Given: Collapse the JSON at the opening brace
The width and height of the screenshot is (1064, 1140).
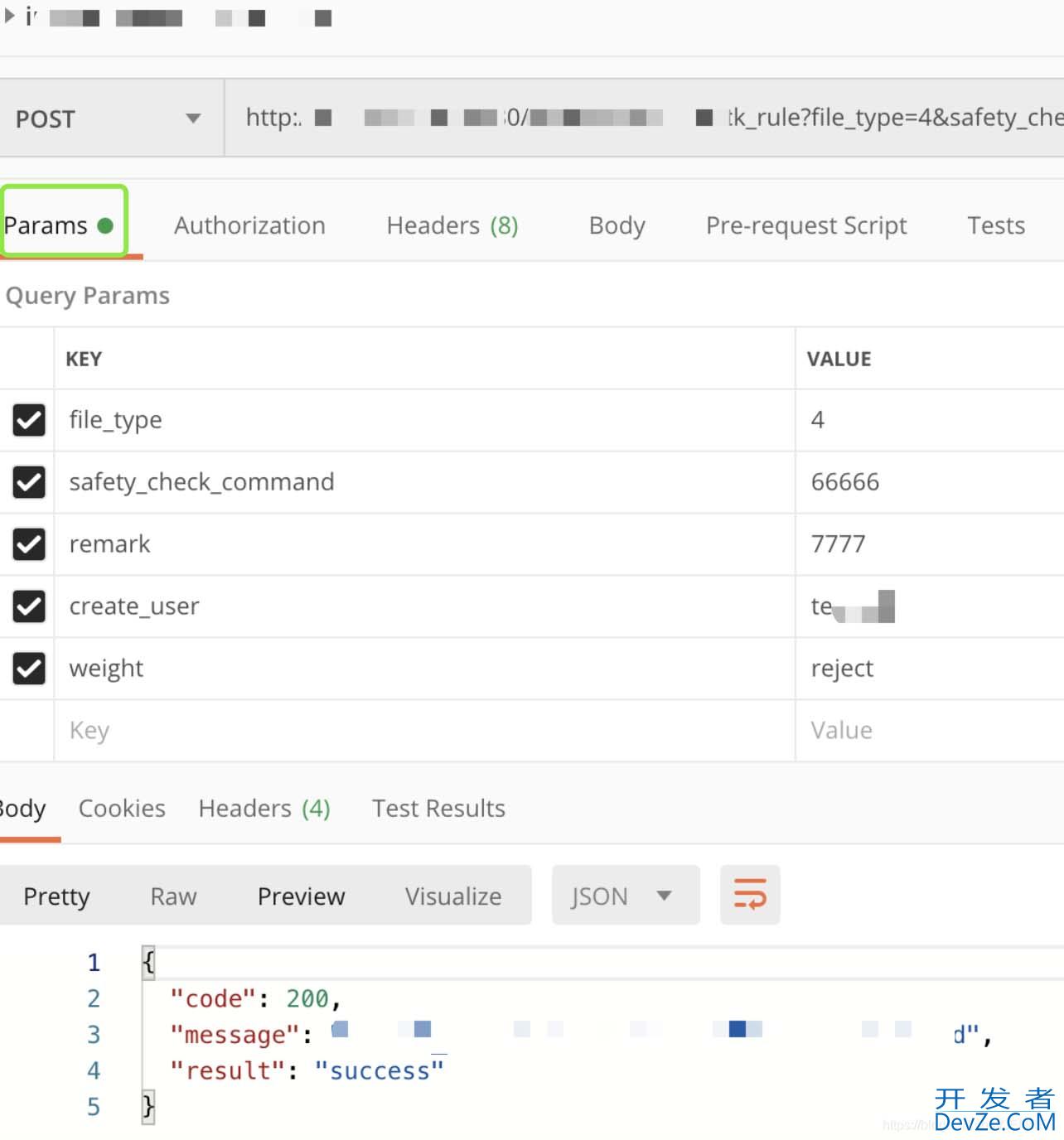Looking at the screenshot, I should [148, 963].
